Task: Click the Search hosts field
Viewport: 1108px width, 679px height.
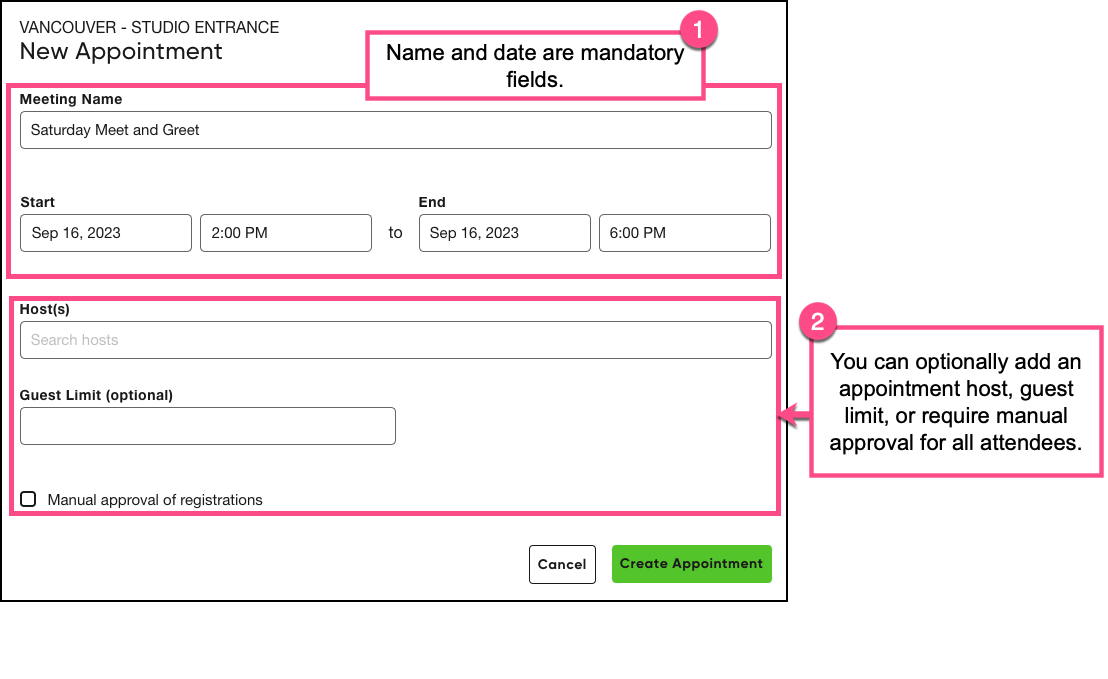Action: click(395, 340)
